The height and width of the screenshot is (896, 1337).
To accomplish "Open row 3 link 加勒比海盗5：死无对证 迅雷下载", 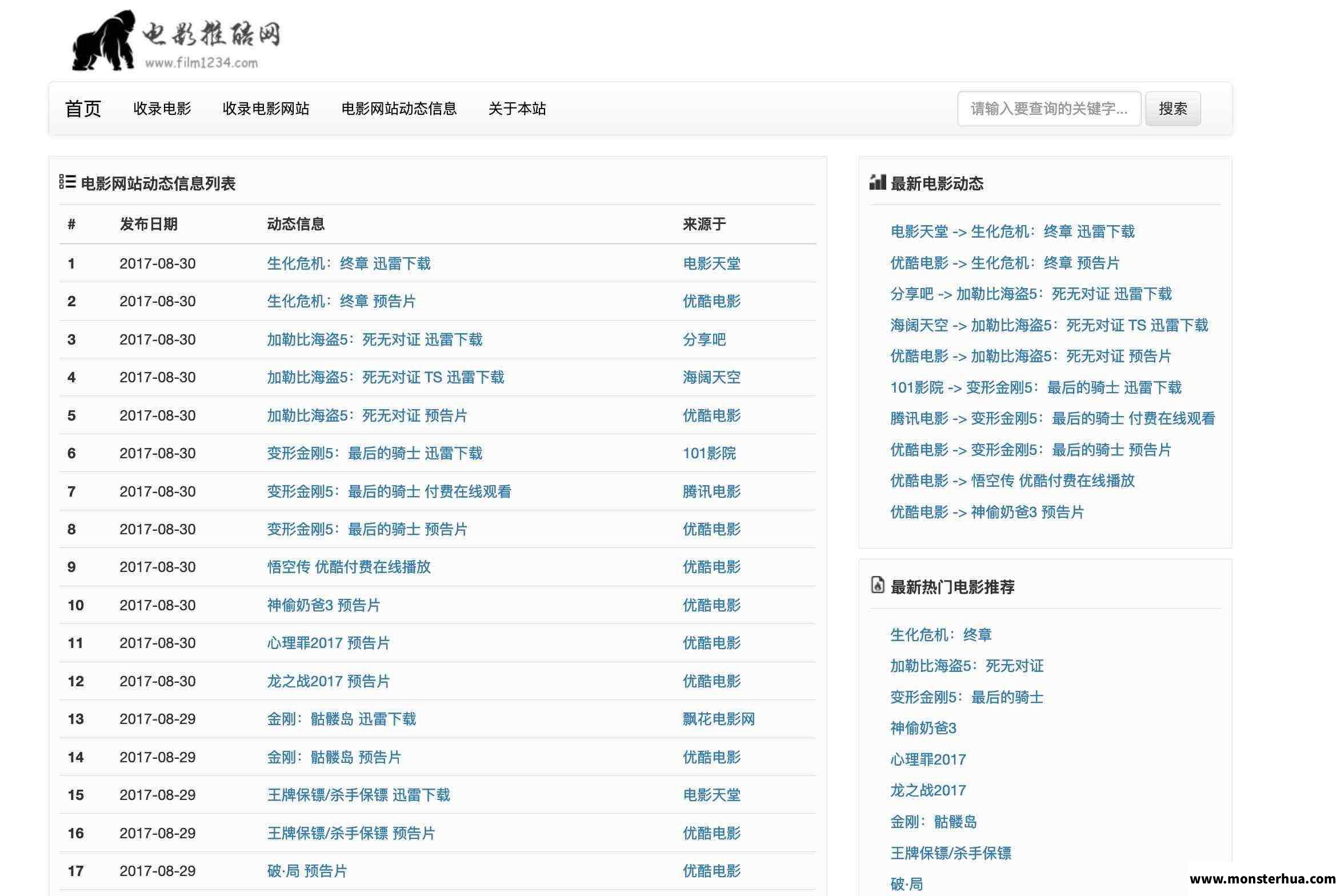I will (375, 339).
